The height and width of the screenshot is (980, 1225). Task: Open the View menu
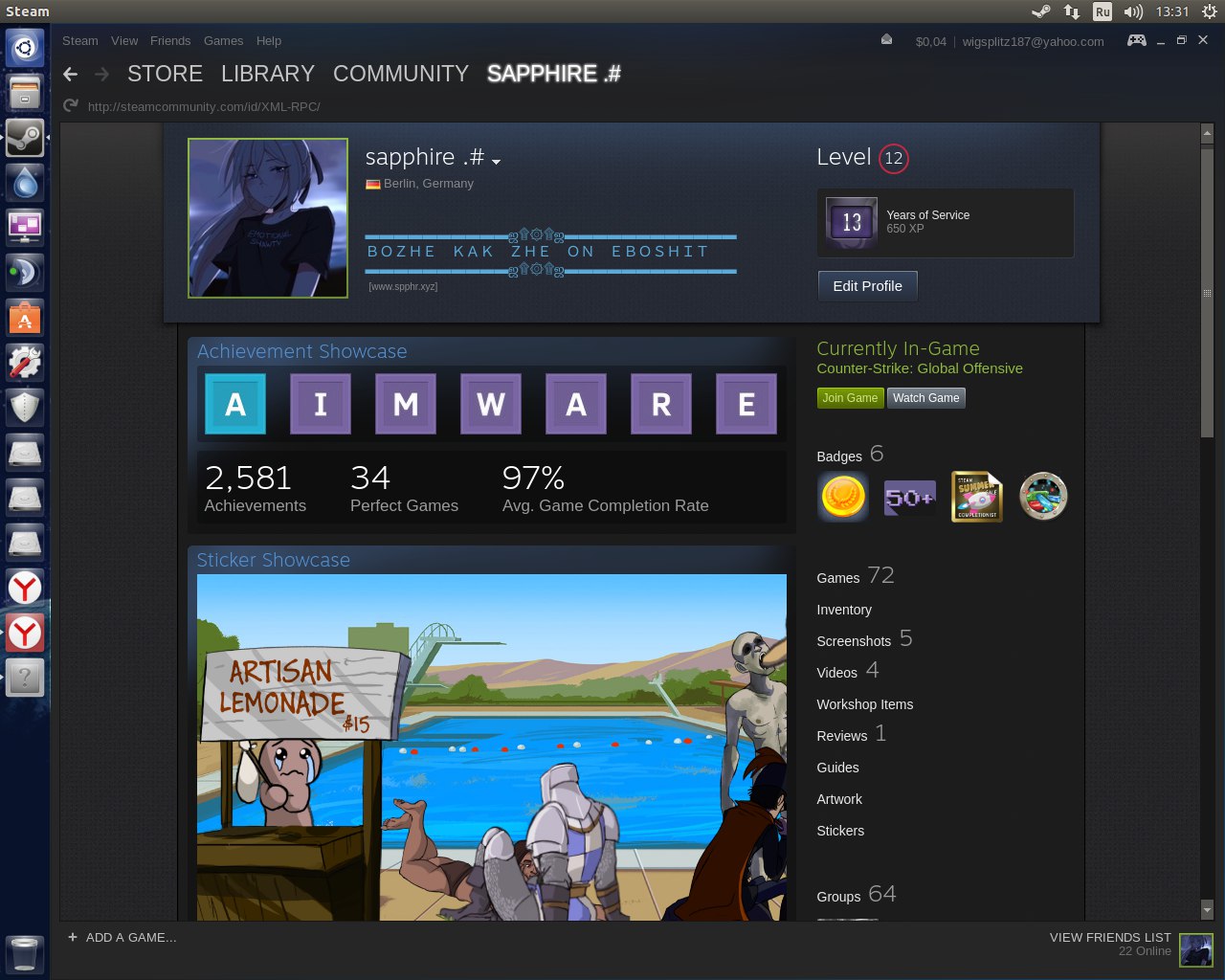(124, 41)
